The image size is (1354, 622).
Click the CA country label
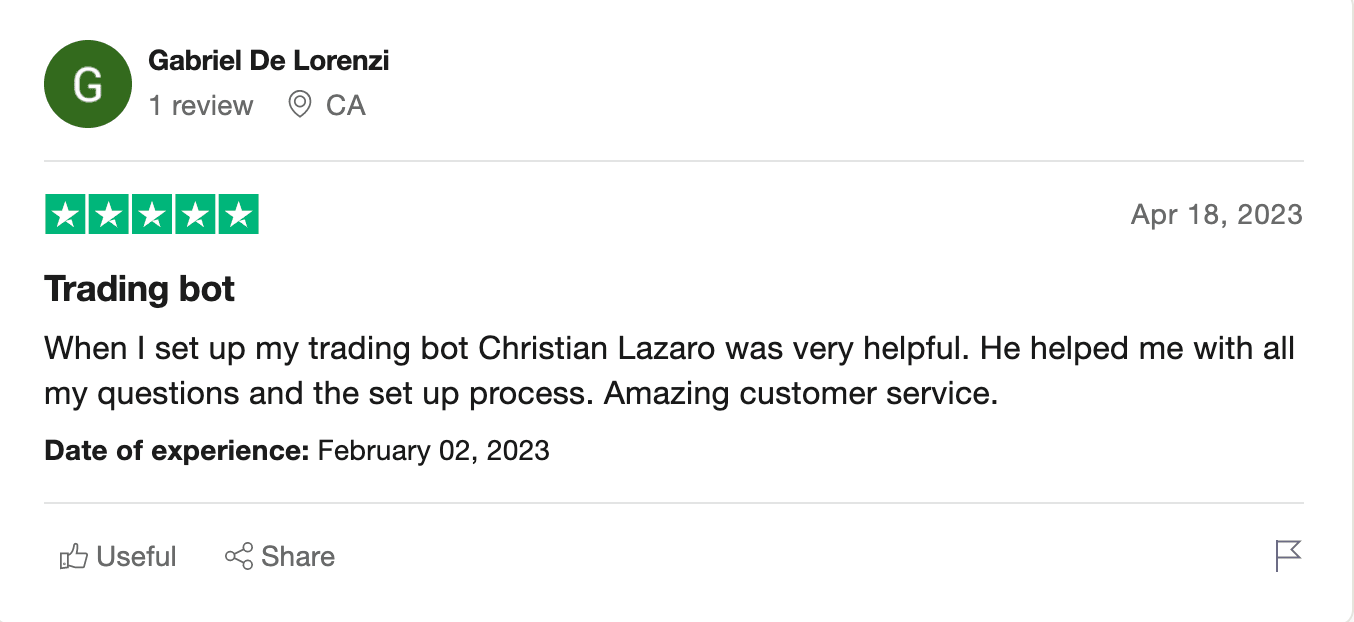346,105
